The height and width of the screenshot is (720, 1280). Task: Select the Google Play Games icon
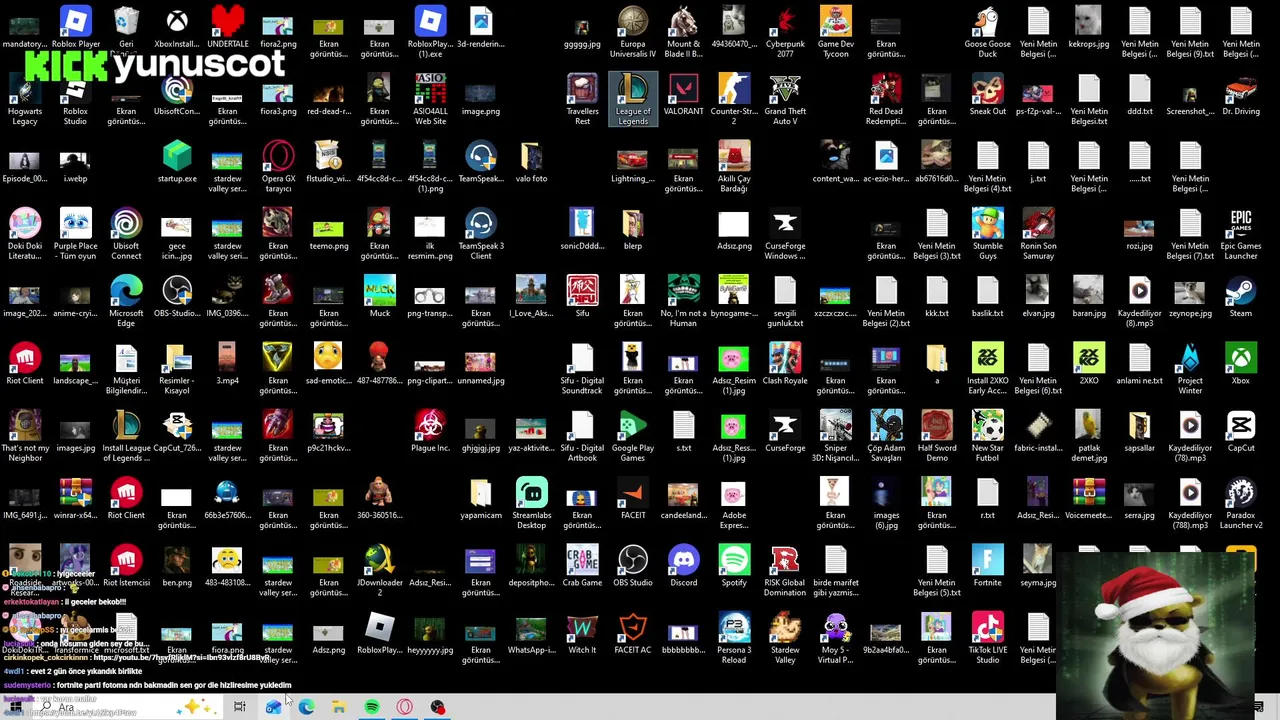pos(633,437)
